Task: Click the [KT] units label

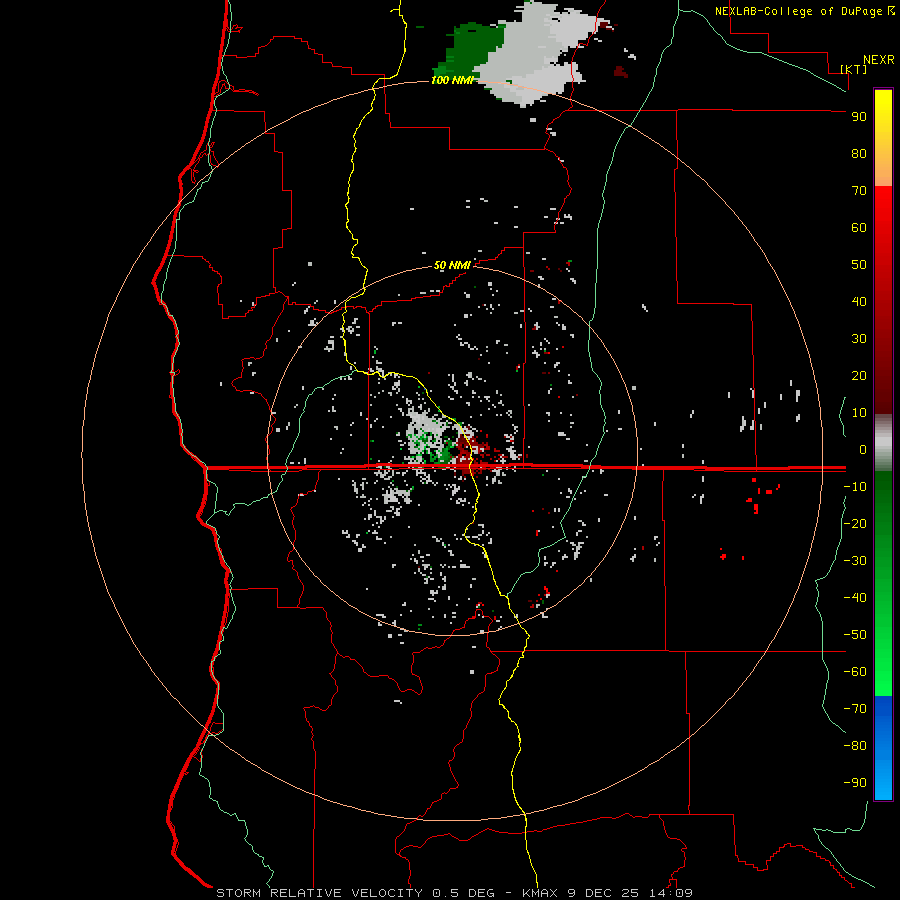Action: [853, 69]
